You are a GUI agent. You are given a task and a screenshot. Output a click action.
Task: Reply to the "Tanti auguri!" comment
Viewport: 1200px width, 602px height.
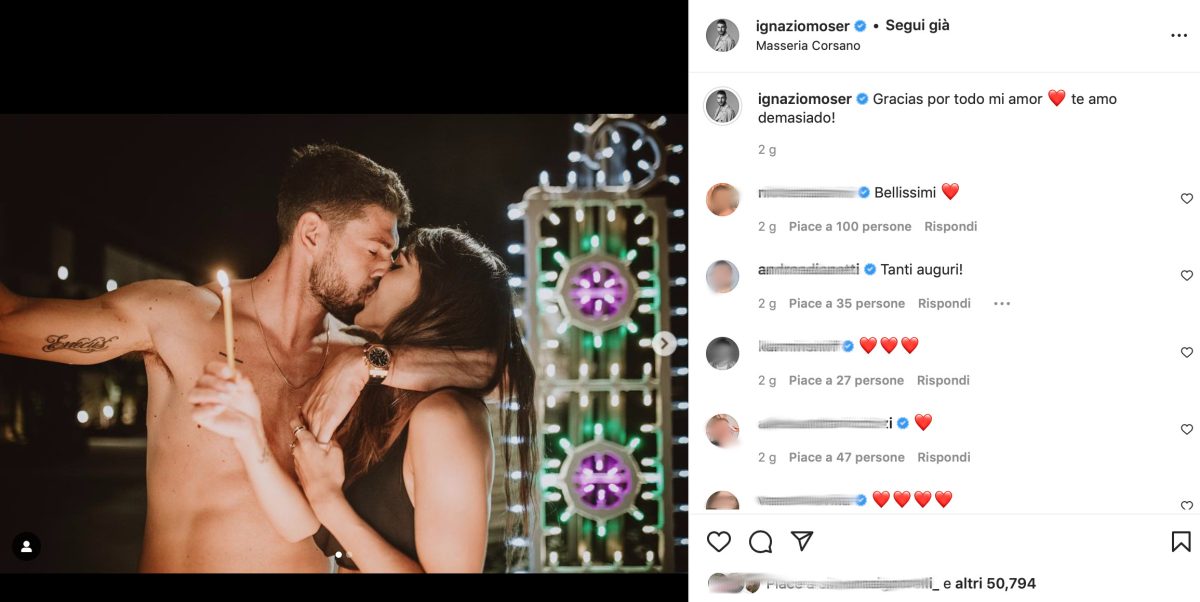(x=944, y=304)
